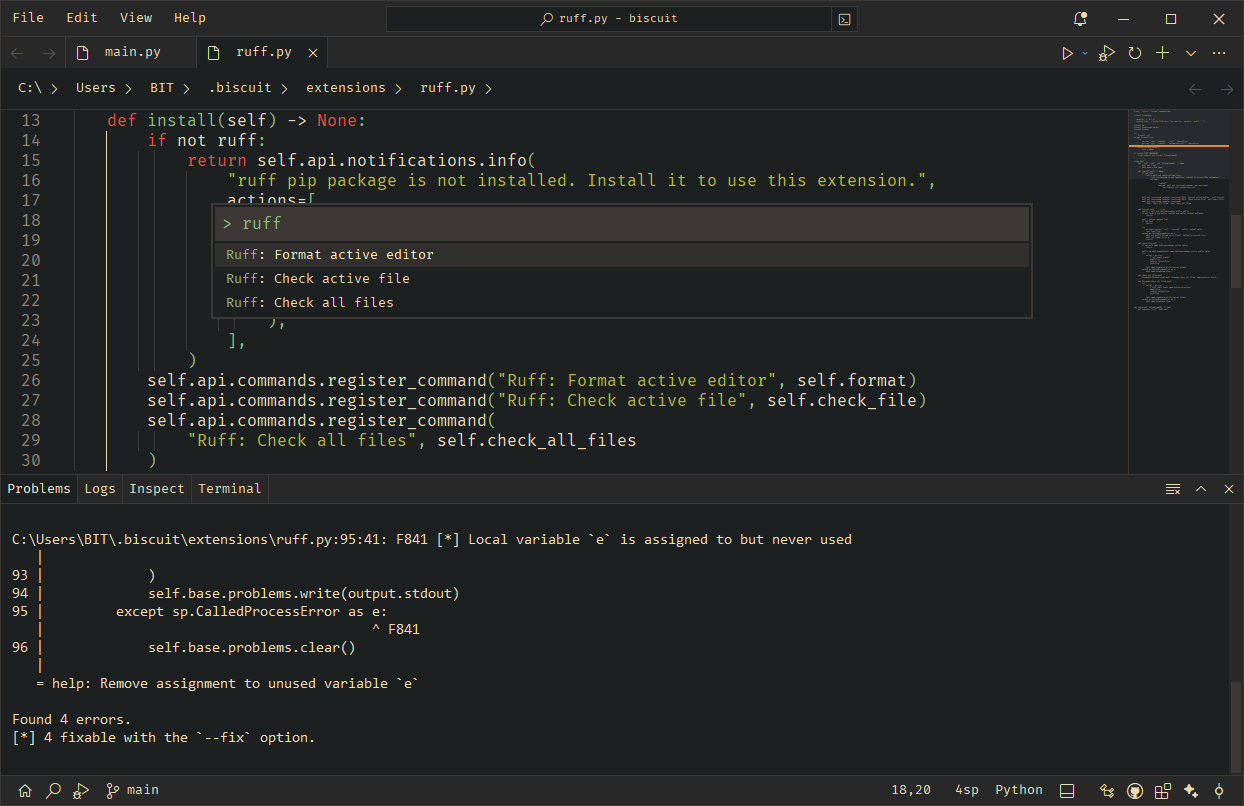
Task: Click the ruff.py breadcrumb segment
Action: point(448,88)
